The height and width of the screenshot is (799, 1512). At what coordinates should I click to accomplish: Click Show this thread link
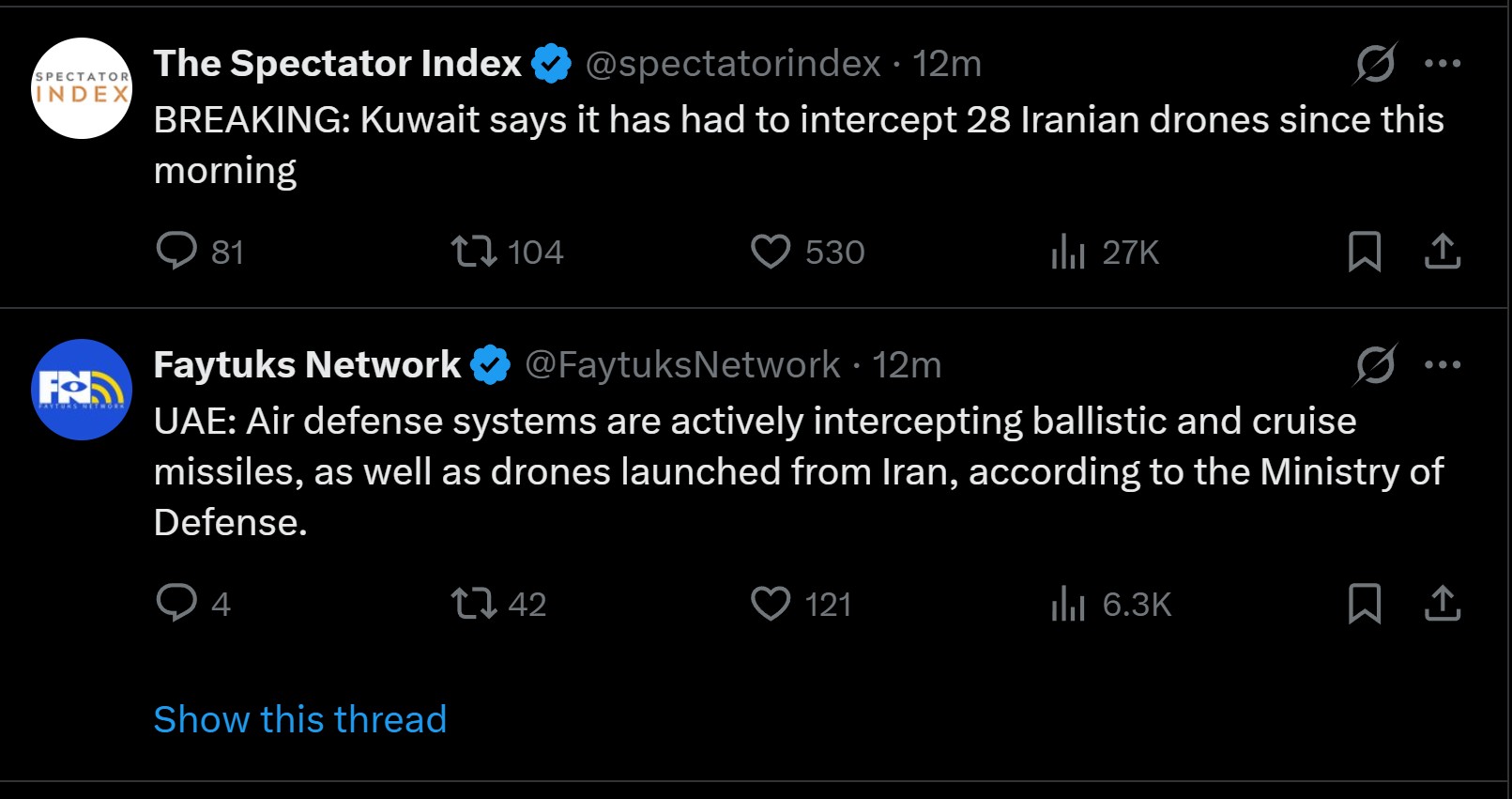click(300, 719)
